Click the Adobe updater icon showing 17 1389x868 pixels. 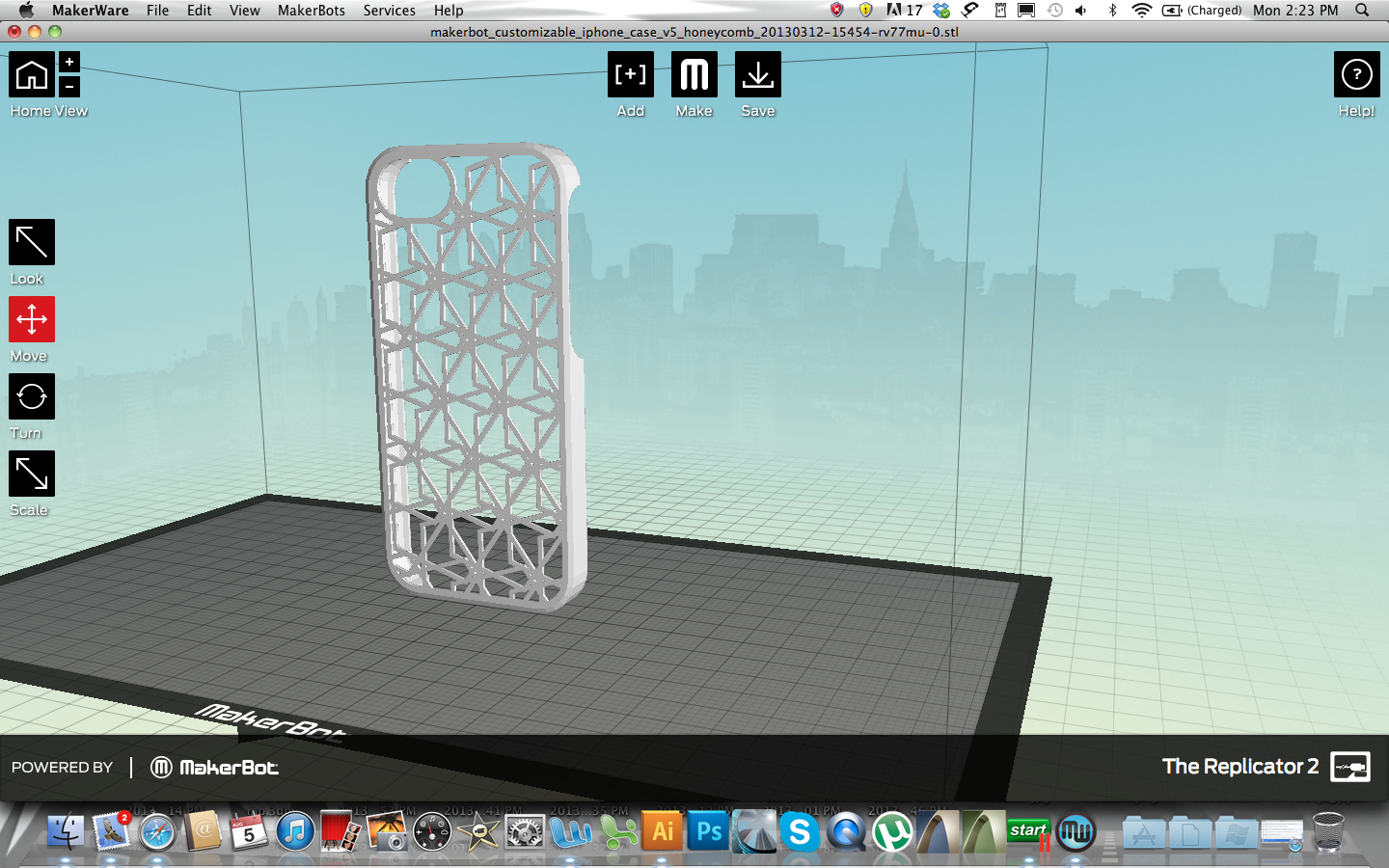(905, 11)
